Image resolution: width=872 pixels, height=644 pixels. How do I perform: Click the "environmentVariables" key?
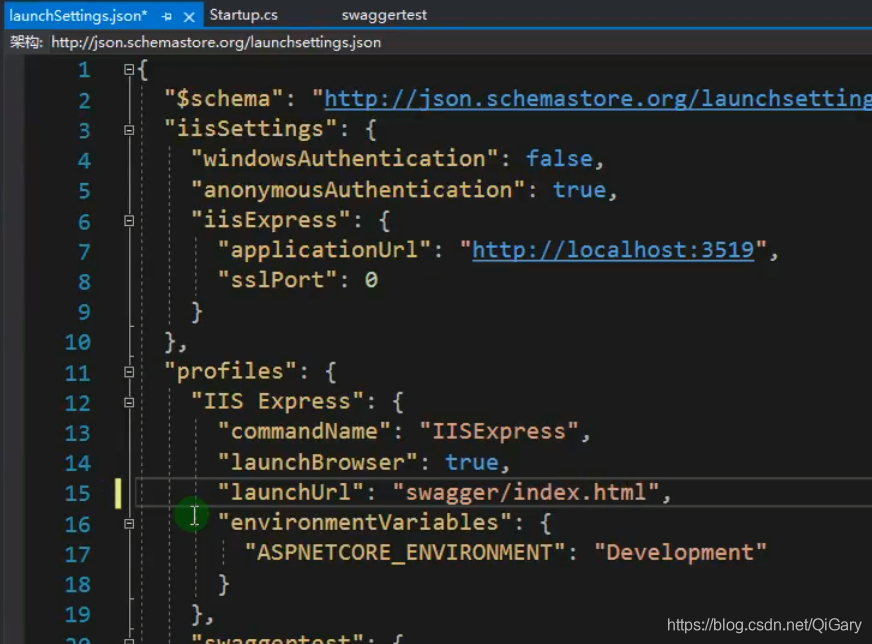coord(364,523)
